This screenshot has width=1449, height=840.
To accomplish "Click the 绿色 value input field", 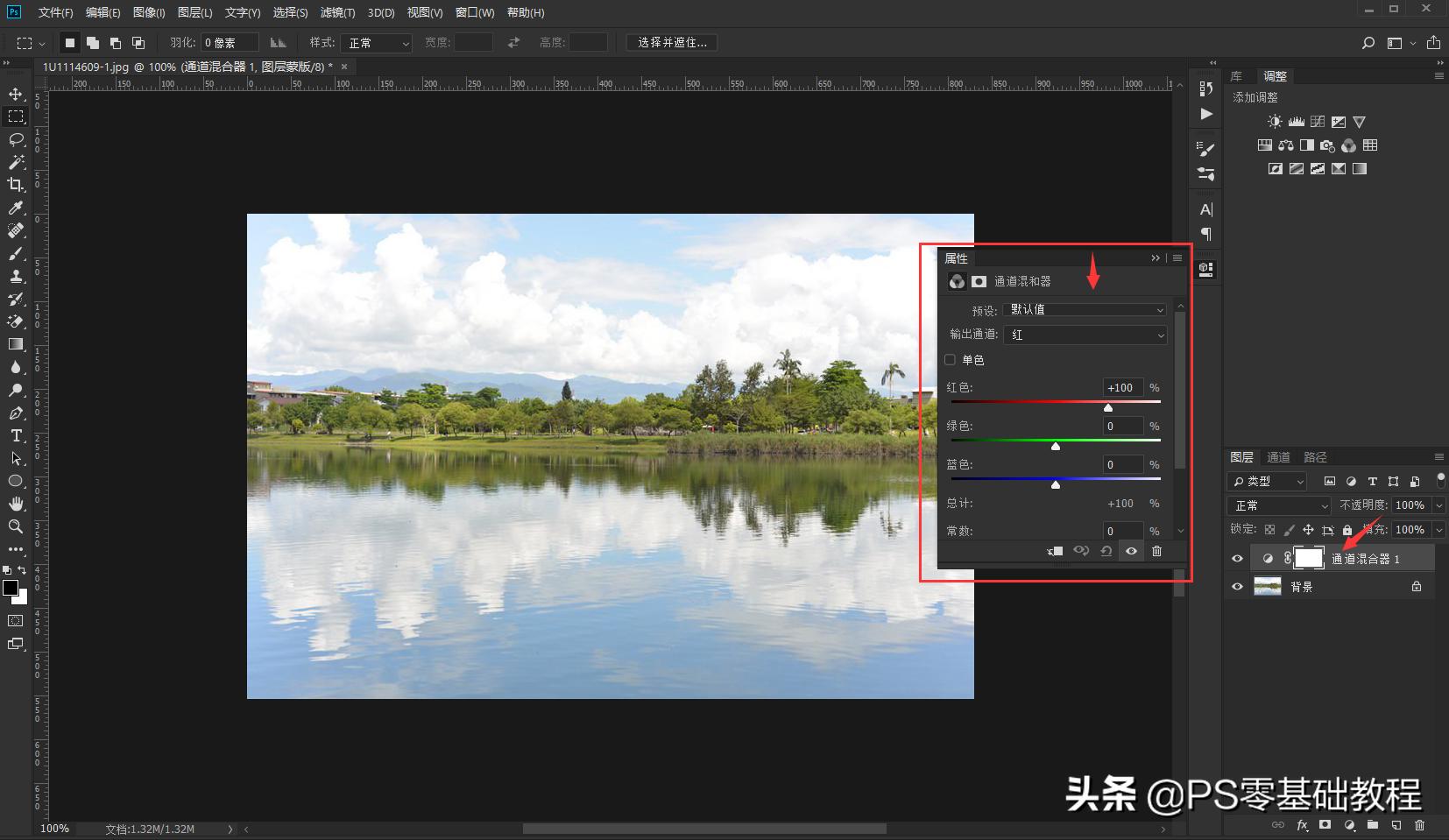I will point(1121,427).
